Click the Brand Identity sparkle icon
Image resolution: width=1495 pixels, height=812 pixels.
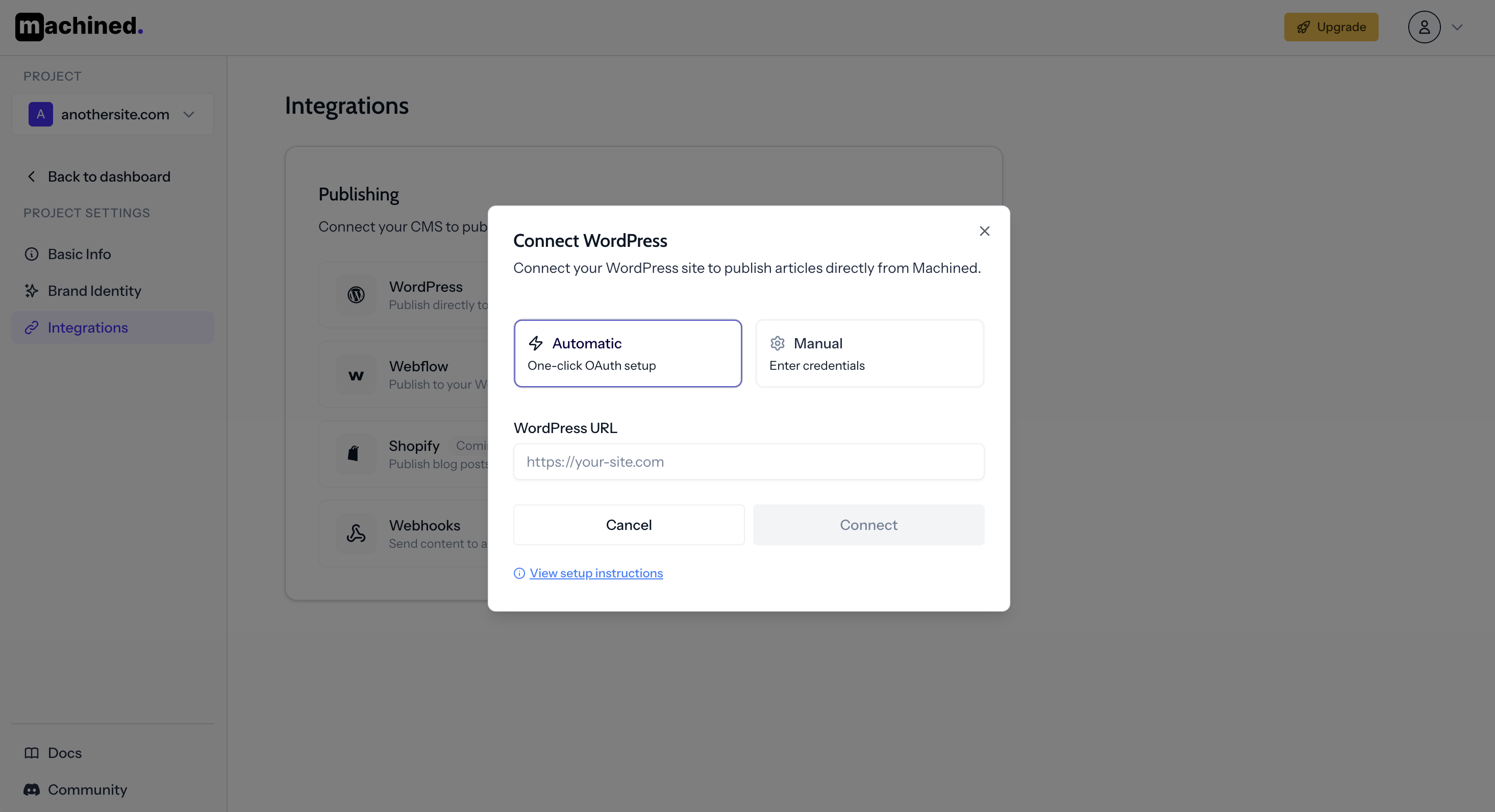31,291
